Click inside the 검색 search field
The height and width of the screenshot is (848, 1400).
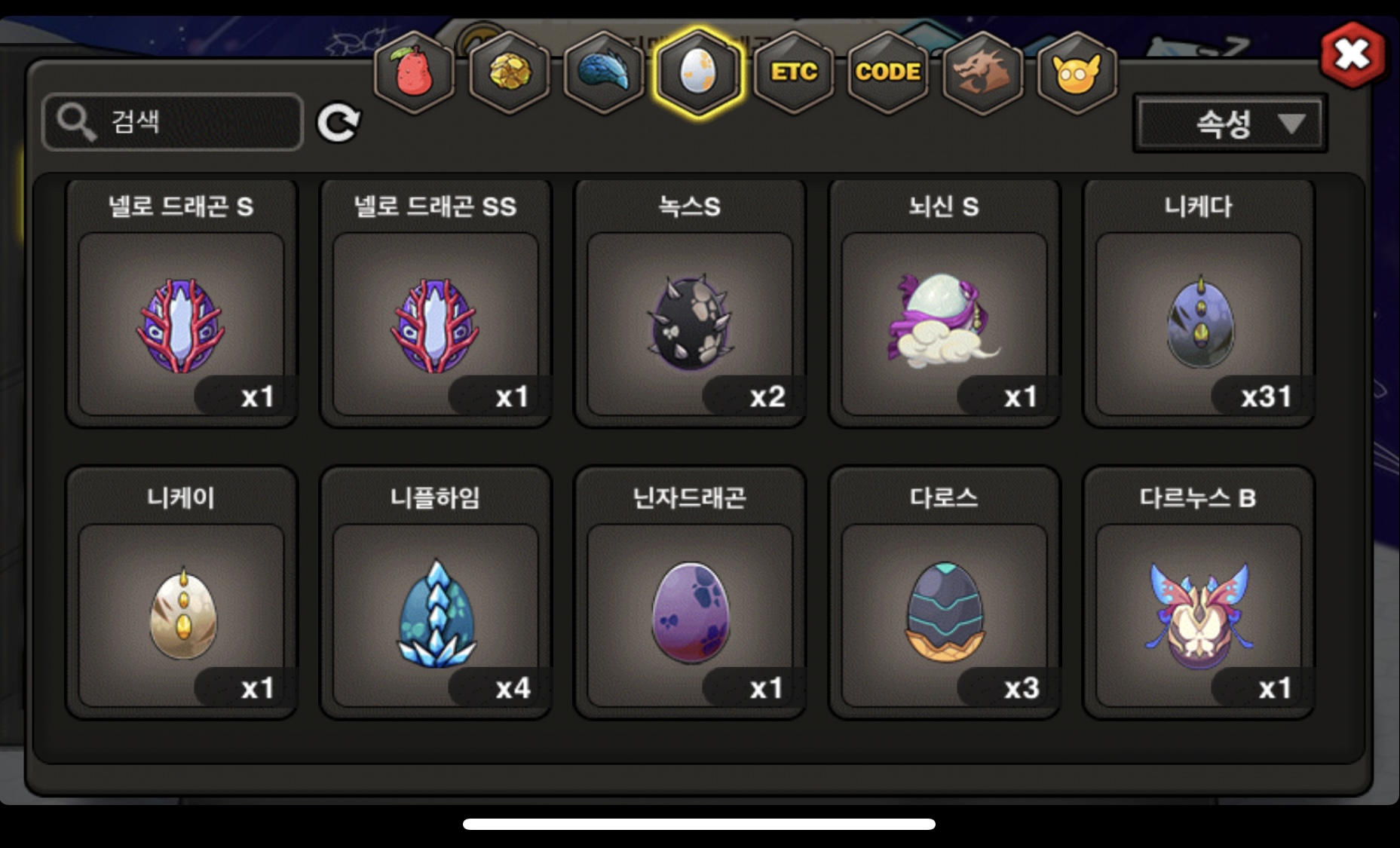(173, 122)
